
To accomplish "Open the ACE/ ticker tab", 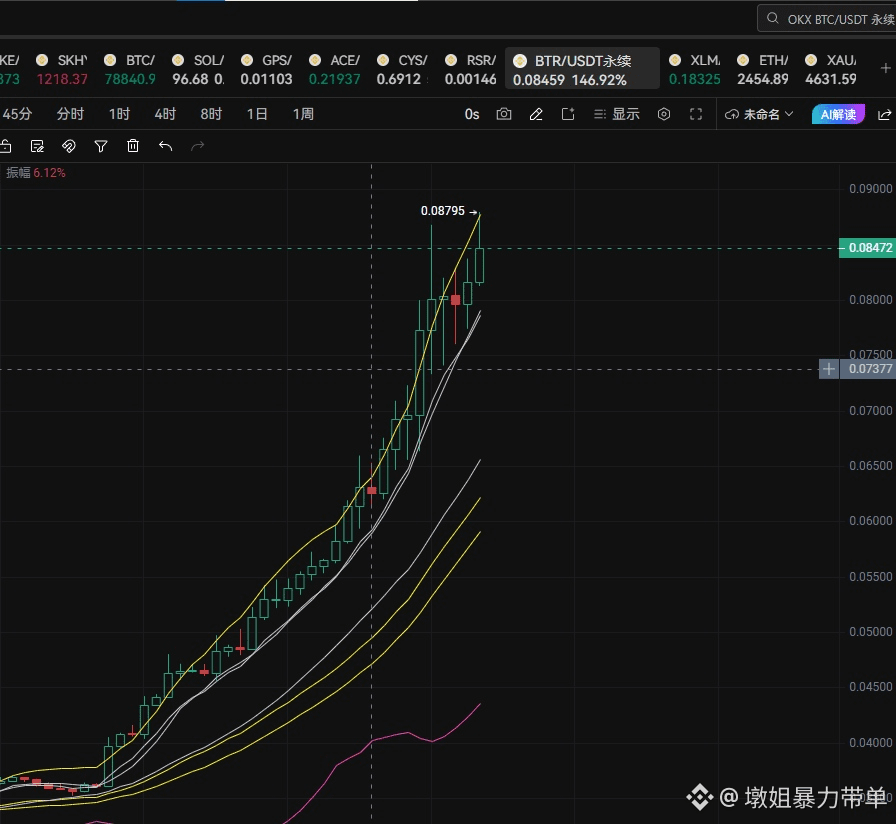I will coord(335,69).
